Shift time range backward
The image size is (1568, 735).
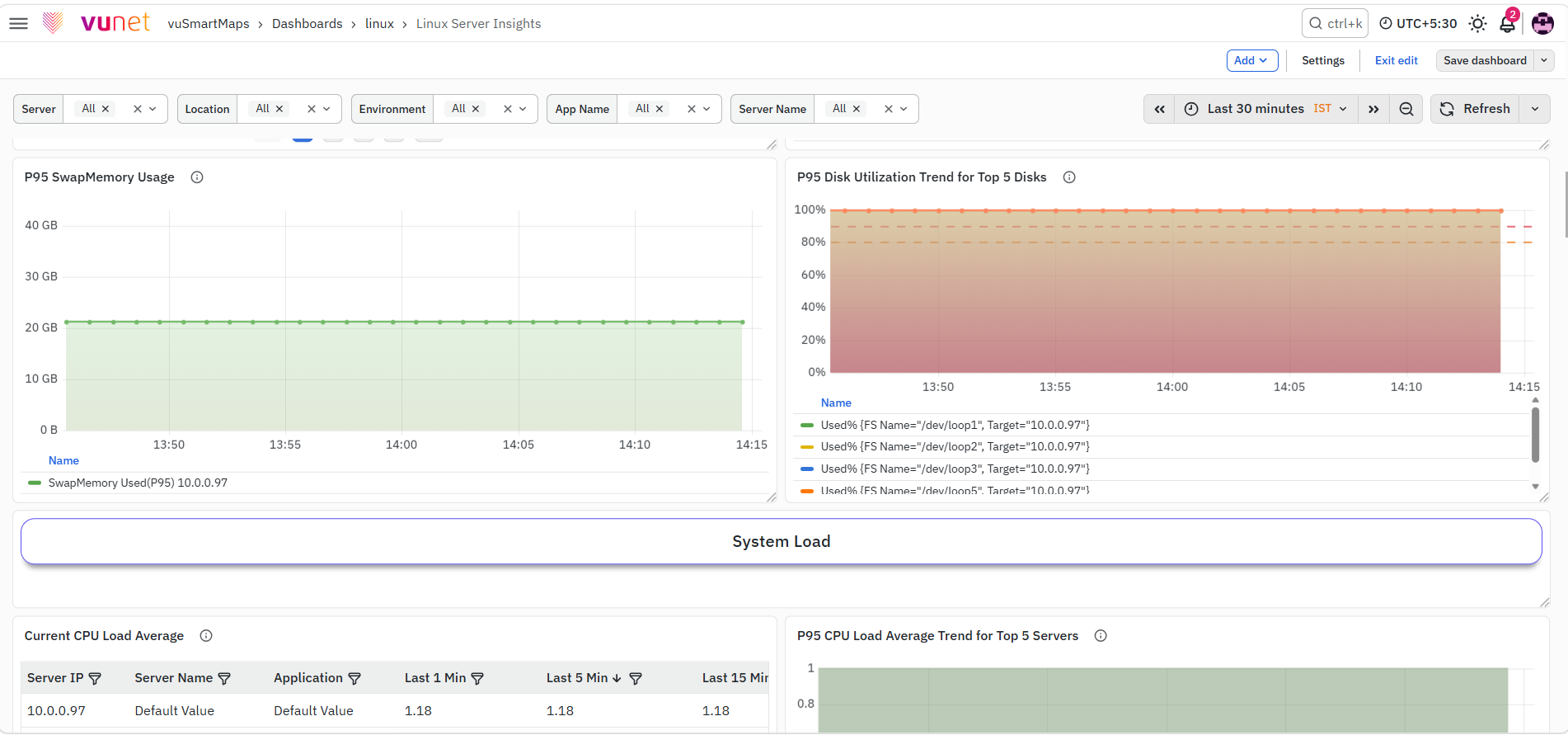(1159, 109)
